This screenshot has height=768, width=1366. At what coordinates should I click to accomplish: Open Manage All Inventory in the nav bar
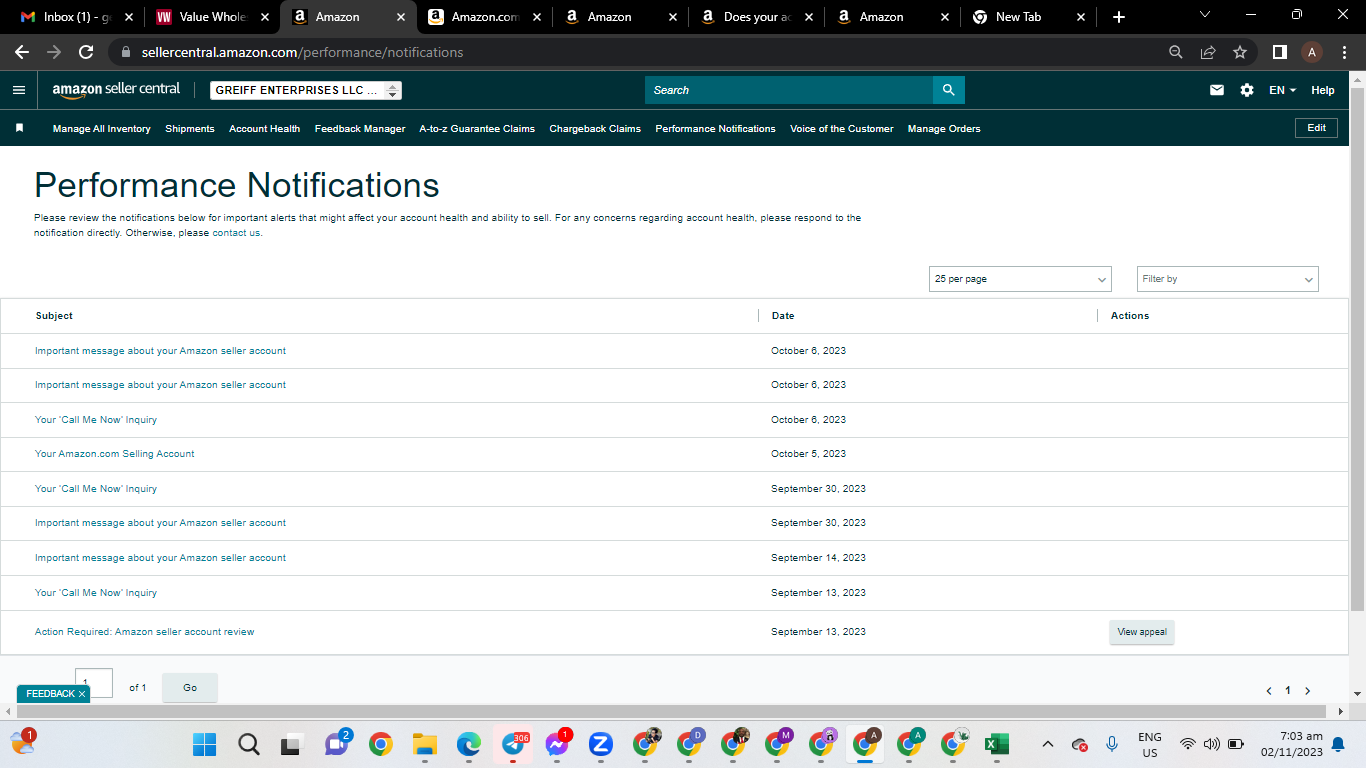102,128
